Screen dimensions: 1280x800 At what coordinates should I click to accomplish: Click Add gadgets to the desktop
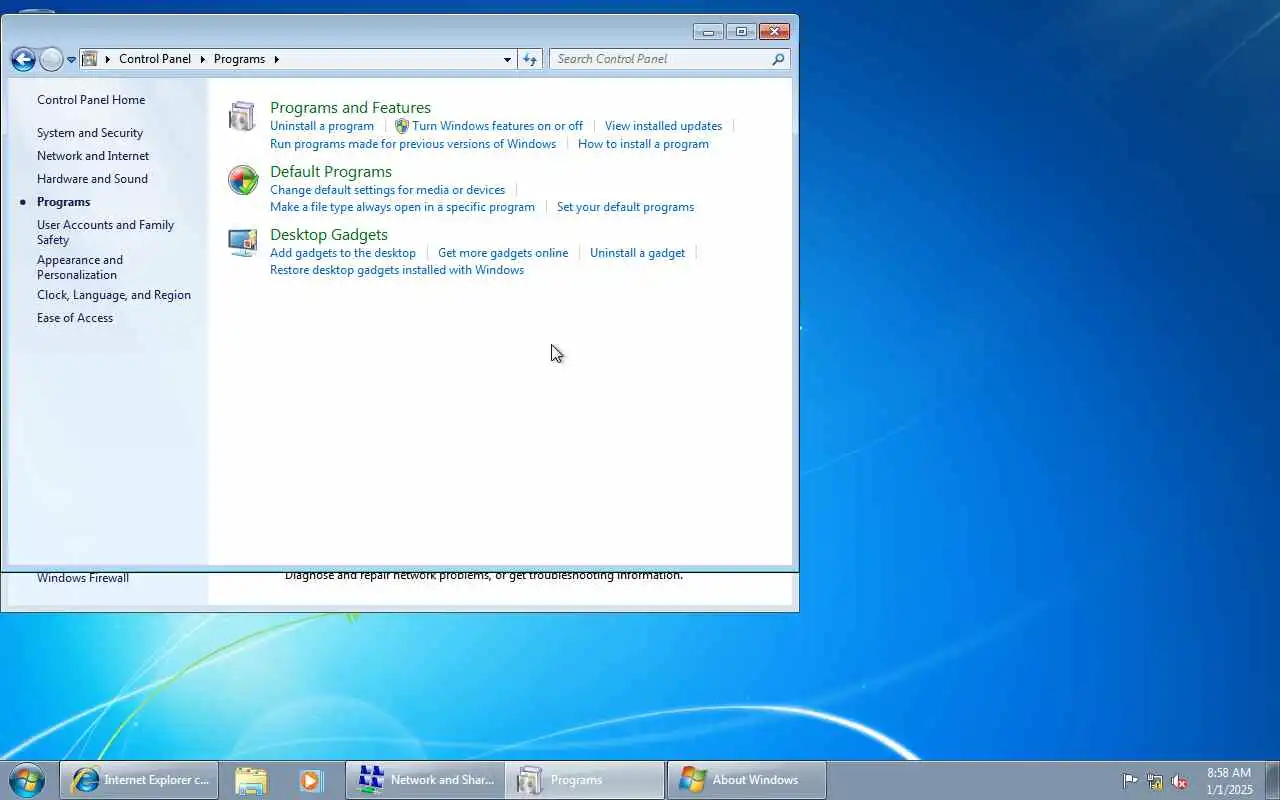343,253
